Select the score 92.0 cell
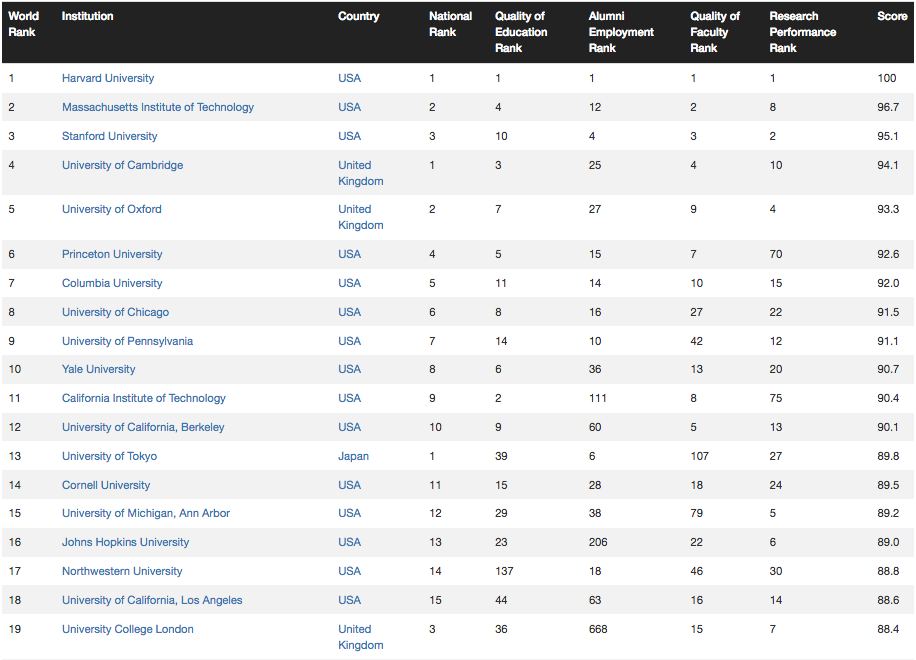 coord(888,283)
